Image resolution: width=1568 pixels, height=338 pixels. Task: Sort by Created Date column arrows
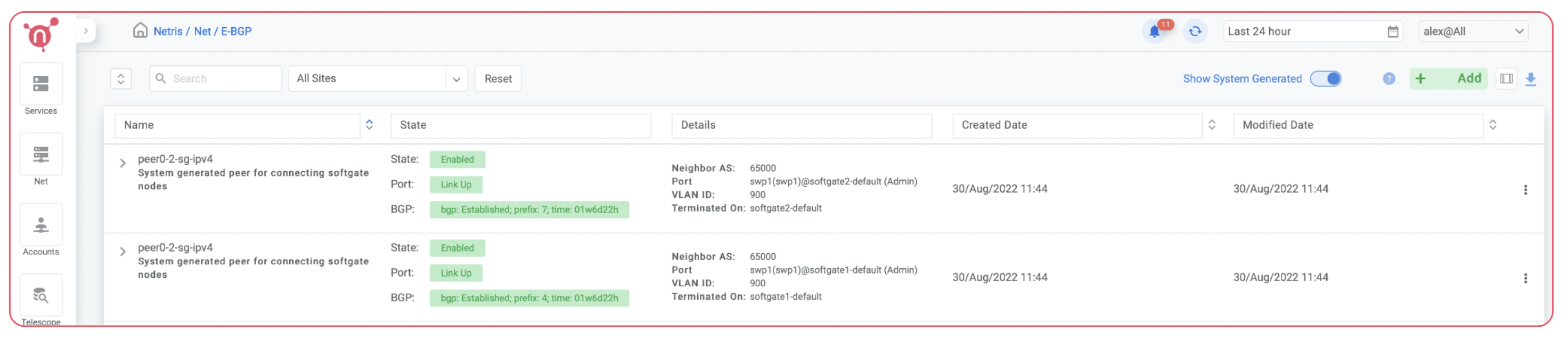1211,125
